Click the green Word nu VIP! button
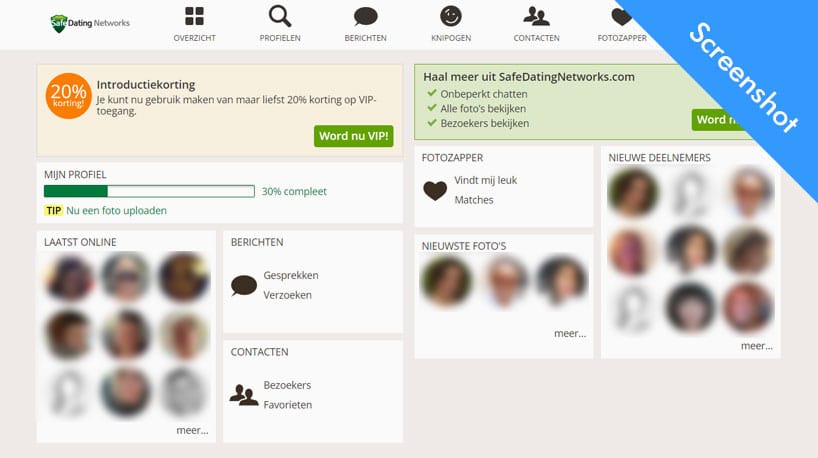Image resolution: width=818 pixels, height=458 pixels. click(353, 136)
